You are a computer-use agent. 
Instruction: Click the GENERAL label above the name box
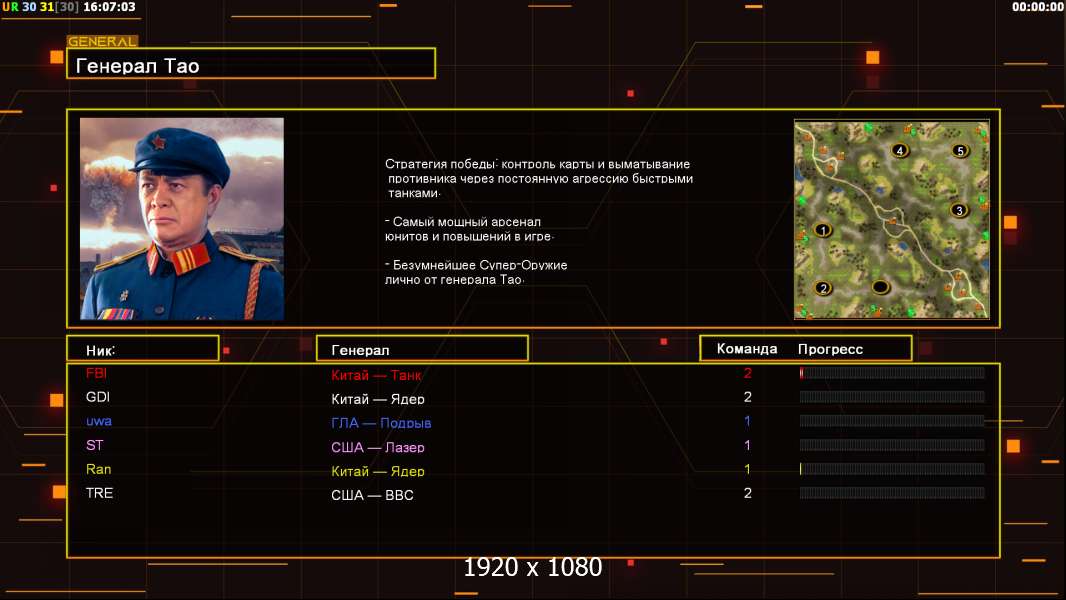pyautogui.click(x=102, y=41)
